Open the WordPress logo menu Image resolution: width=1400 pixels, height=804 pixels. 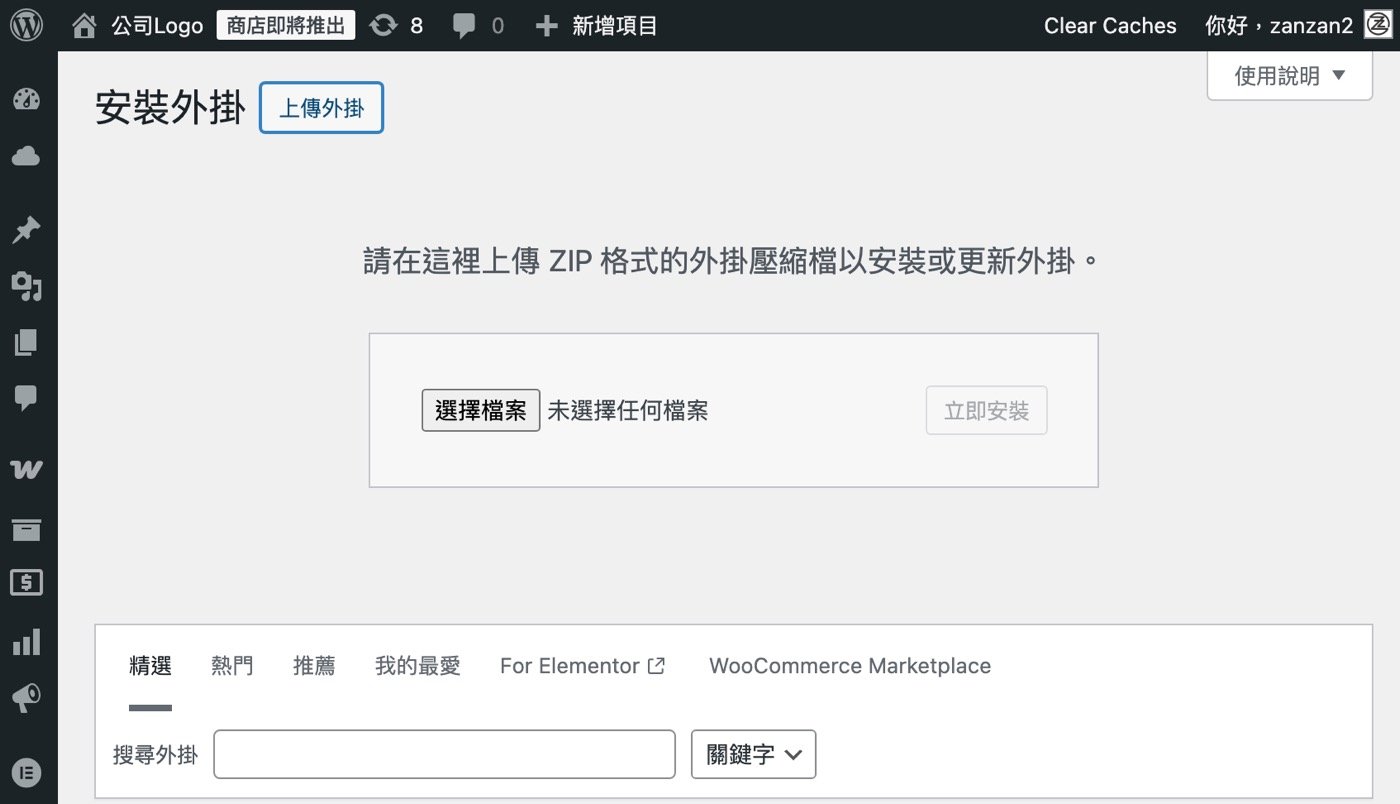pos(24,24)
